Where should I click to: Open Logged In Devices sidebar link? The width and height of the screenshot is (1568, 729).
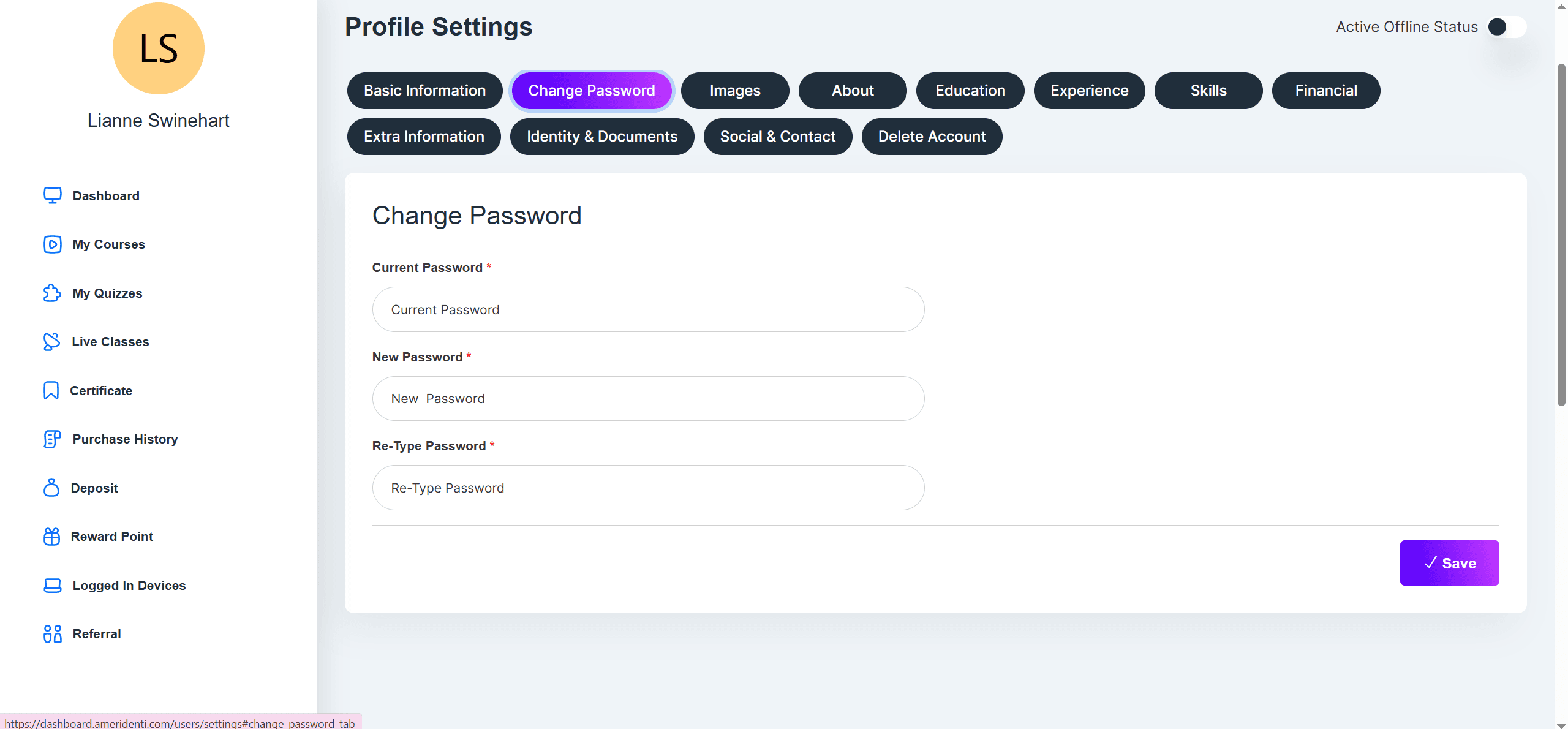coord(129,586)
